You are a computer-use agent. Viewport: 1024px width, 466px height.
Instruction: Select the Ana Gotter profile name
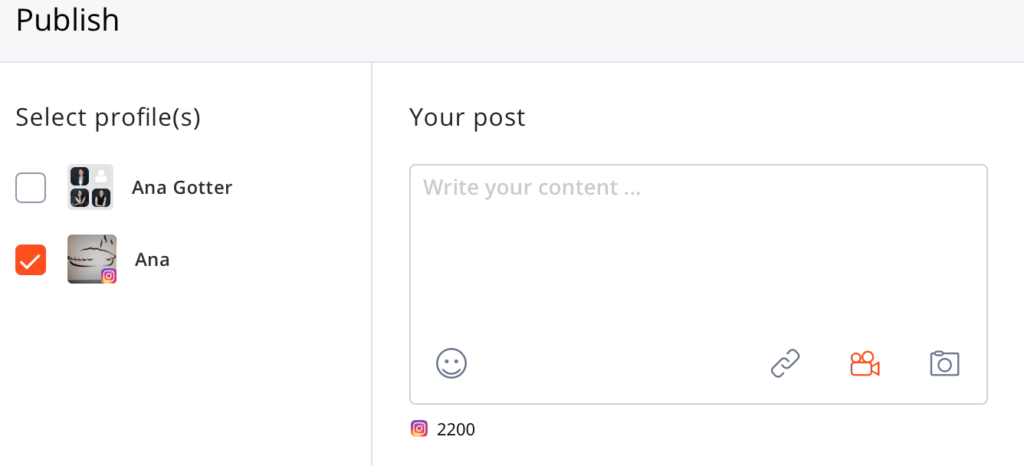182,187
